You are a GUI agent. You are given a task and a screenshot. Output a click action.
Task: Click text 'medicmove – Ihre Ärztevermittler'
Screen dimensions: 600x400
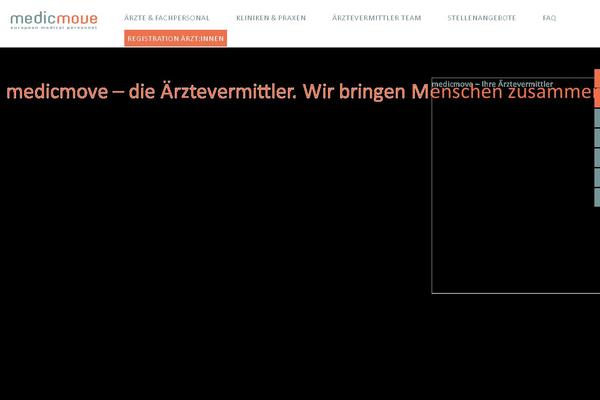(x=492, y=84)
